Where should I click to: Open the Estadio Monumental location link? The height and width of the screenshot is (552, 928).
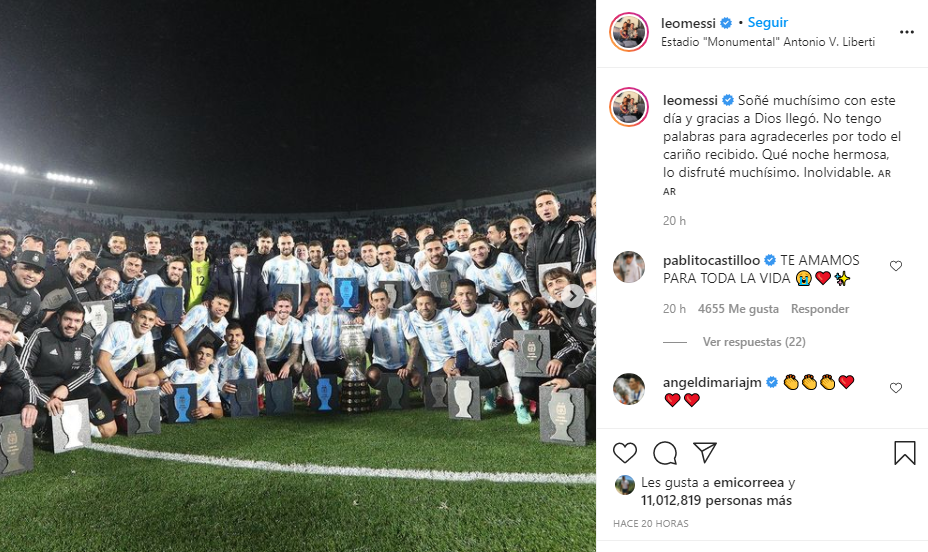(x=768, y=42)
